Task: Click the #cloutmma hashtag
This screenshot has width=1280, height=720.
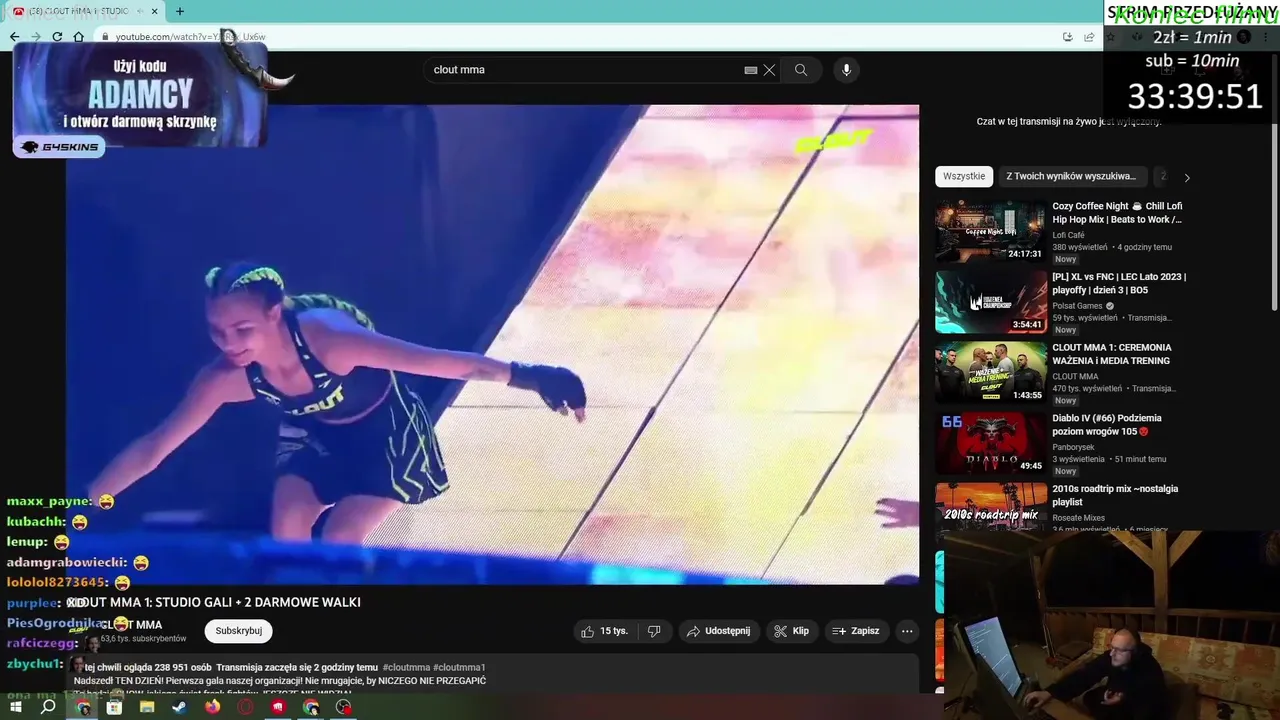Action: pyautogui.click(x=406, y=667)
